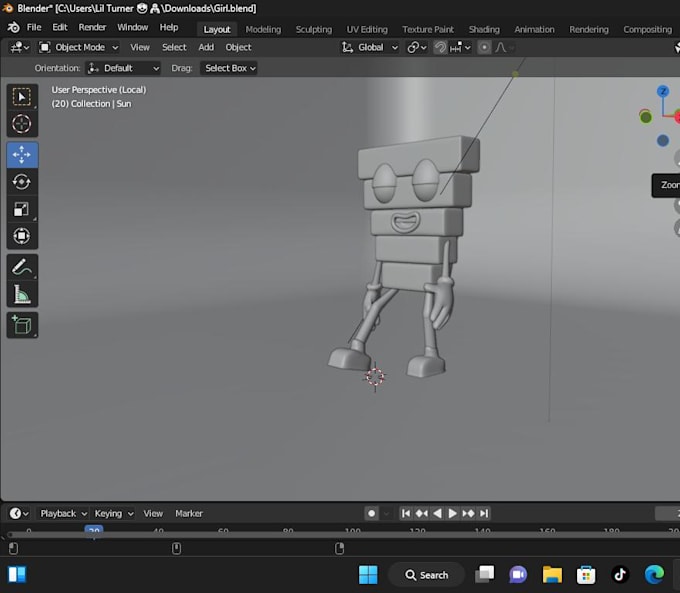Viewport: 680px width, 593px height.
Task: Switch to the UV Editing workspace tab
Action: click(x=367, y=29)
